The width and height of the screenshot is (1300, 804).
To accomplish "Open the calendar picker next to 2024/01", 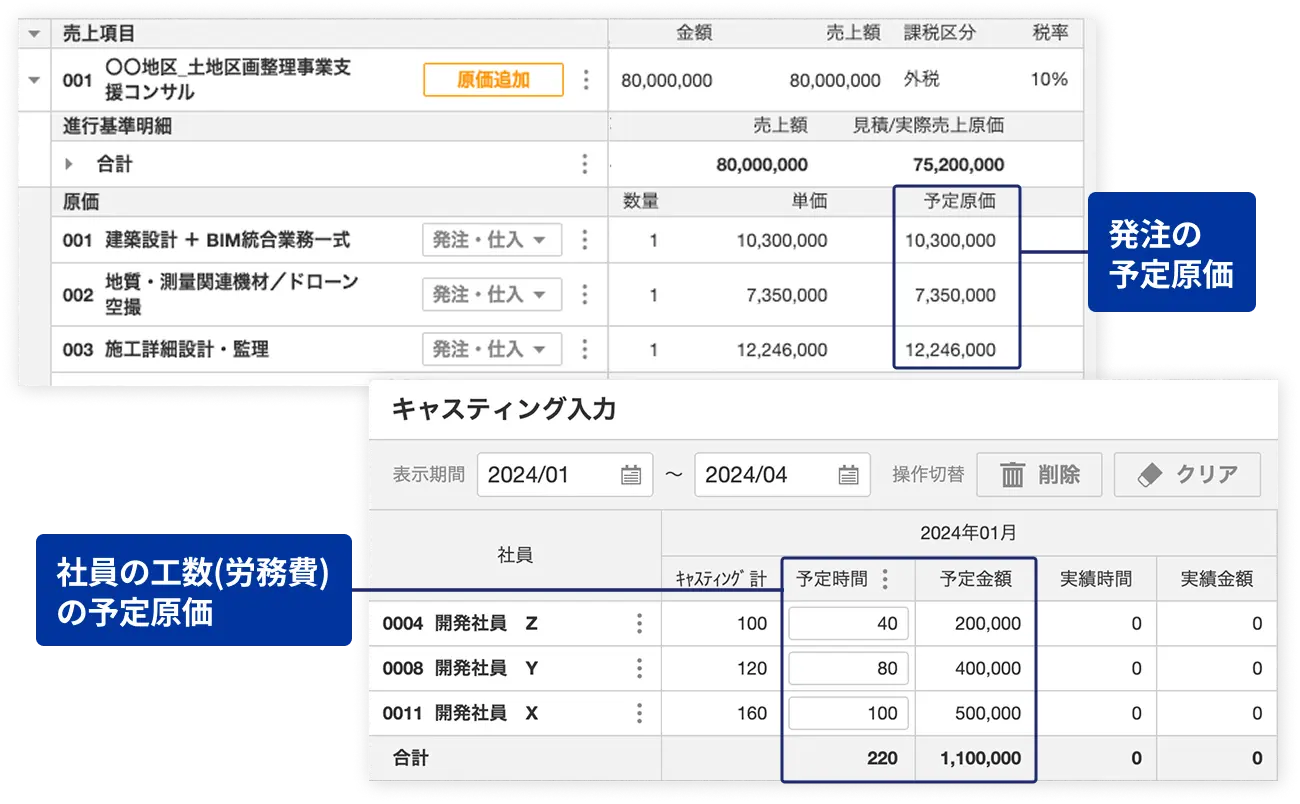I will [x=630, y=474].
